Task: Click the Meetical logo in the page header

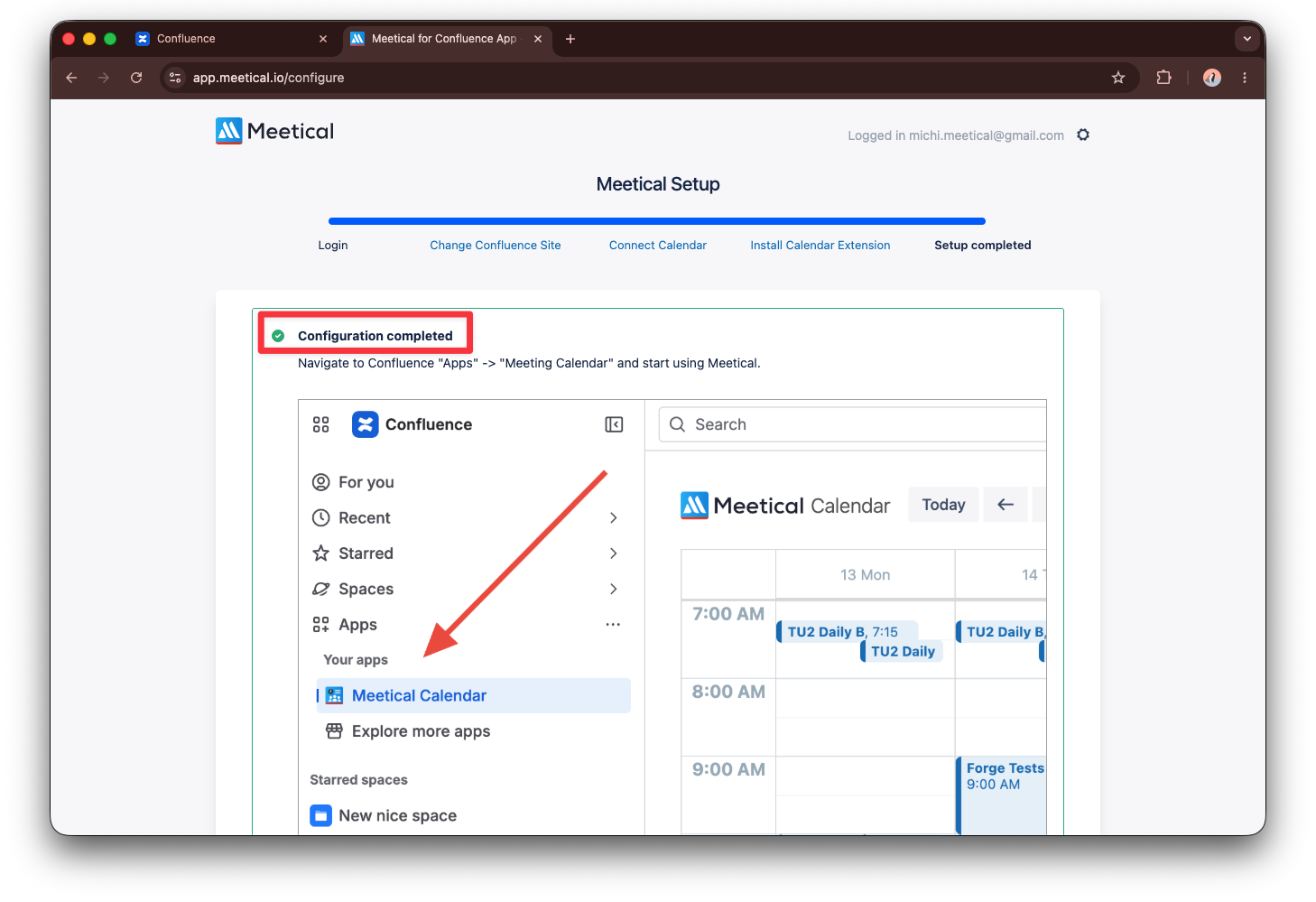Action: click(274, 132)
